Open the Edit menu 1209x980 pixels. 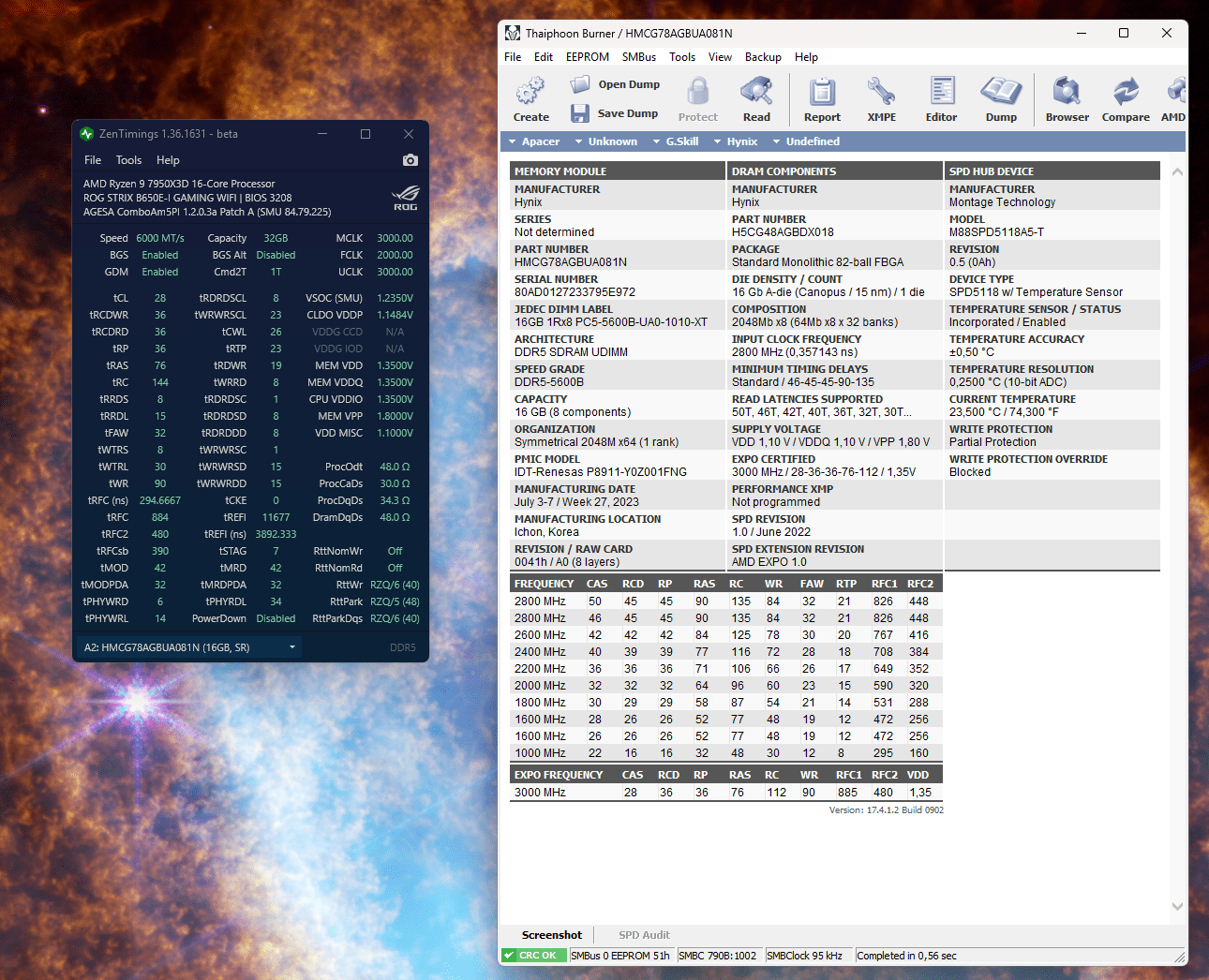coord(544,57)
